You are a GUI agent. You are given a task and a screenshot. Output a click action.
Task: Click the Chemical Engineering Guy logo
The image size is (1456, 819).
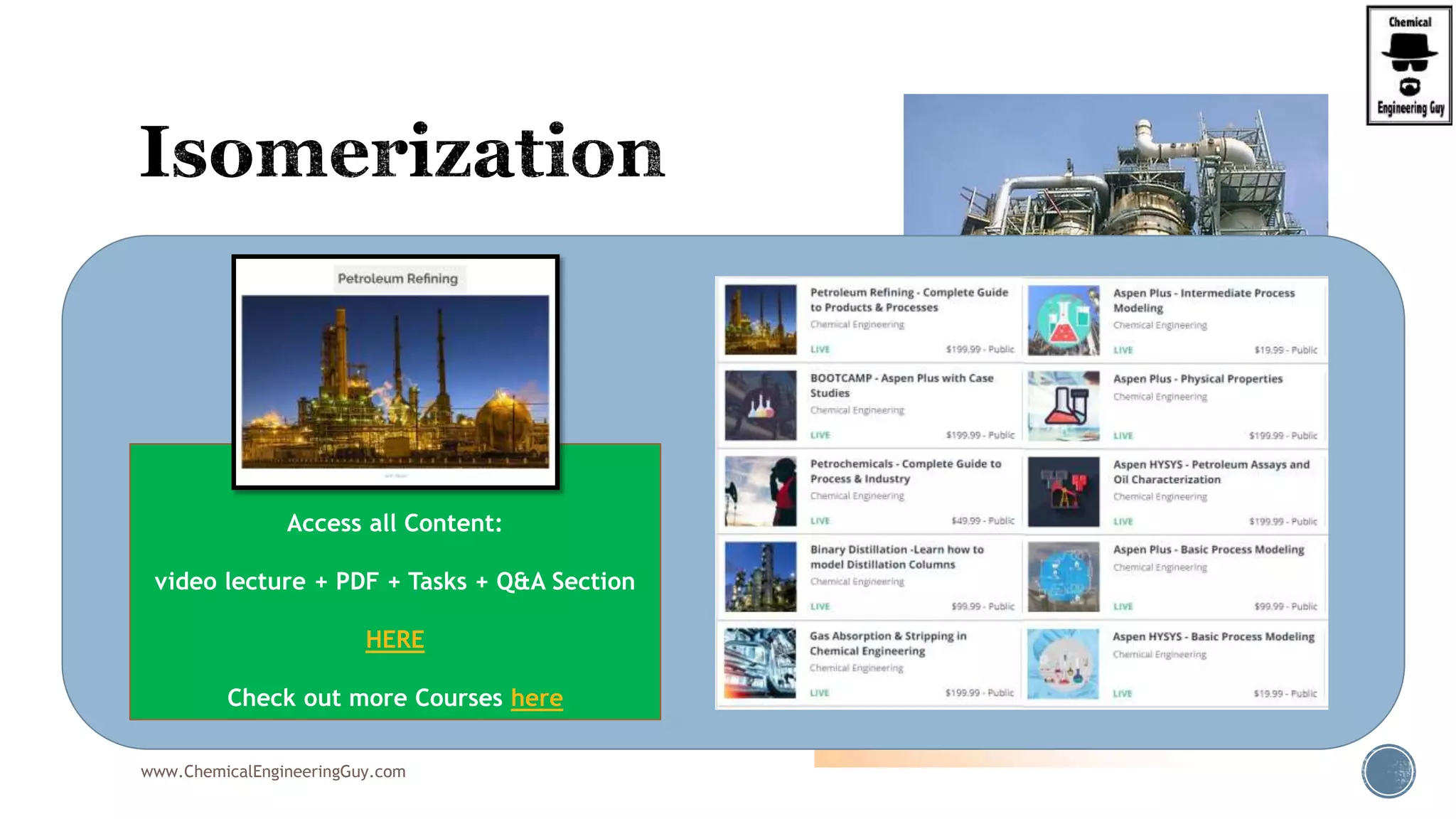tap(1408, 65)
